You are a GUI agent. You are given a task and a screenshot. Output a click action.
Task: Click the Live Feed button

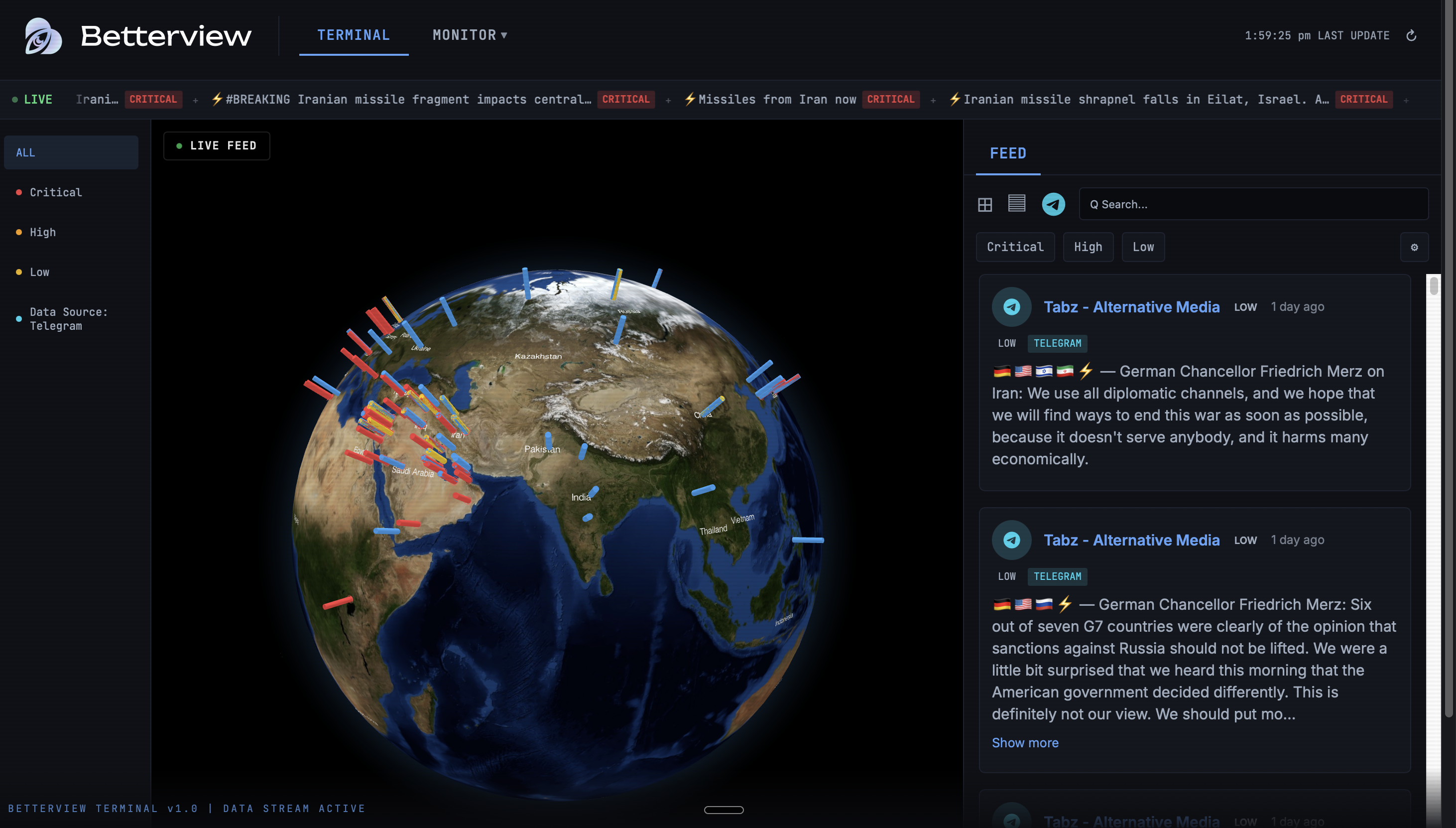tap(217, 146)
